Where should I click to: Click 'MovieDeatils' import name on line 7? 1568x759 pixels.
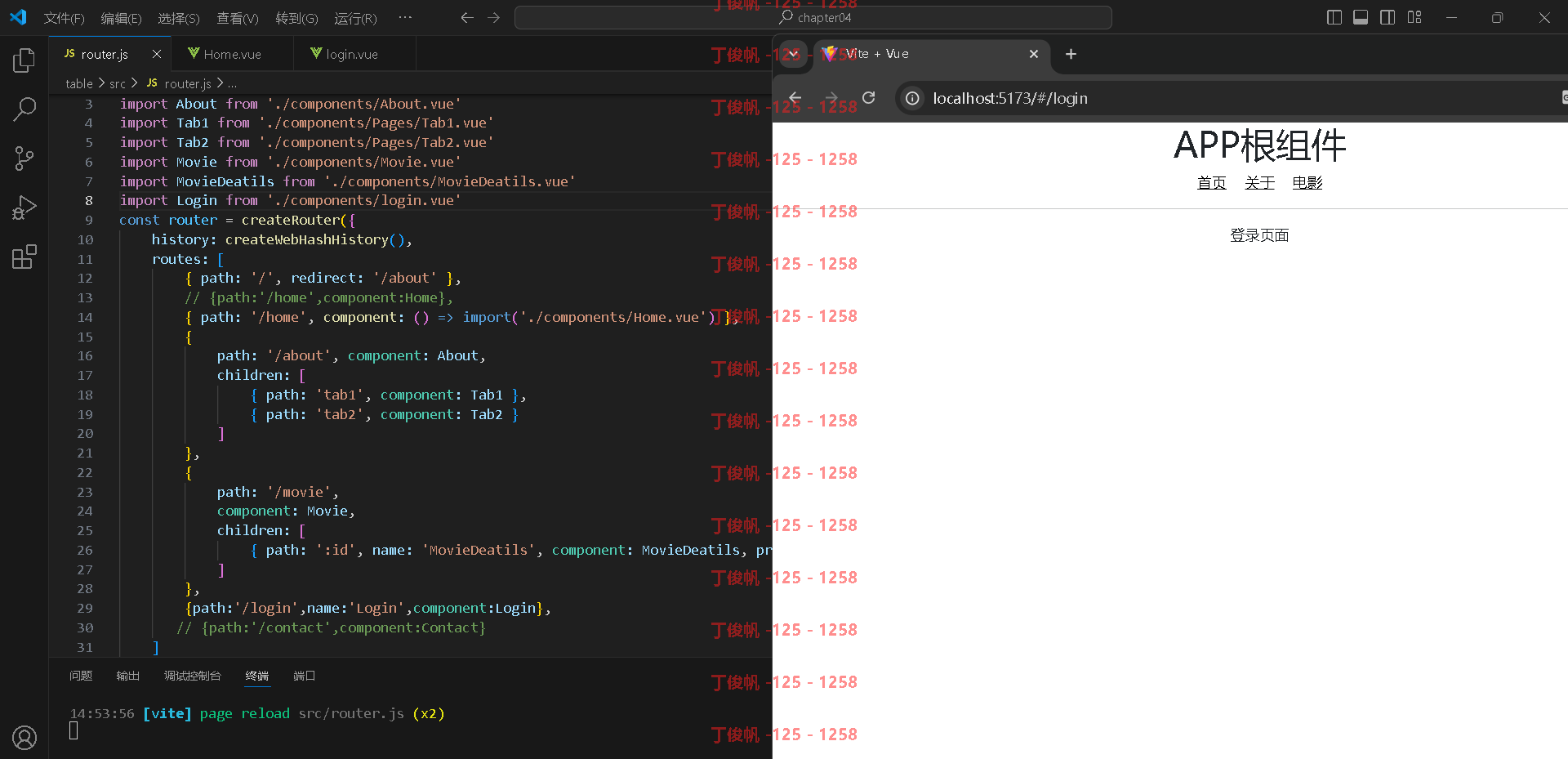coord(225,181)
